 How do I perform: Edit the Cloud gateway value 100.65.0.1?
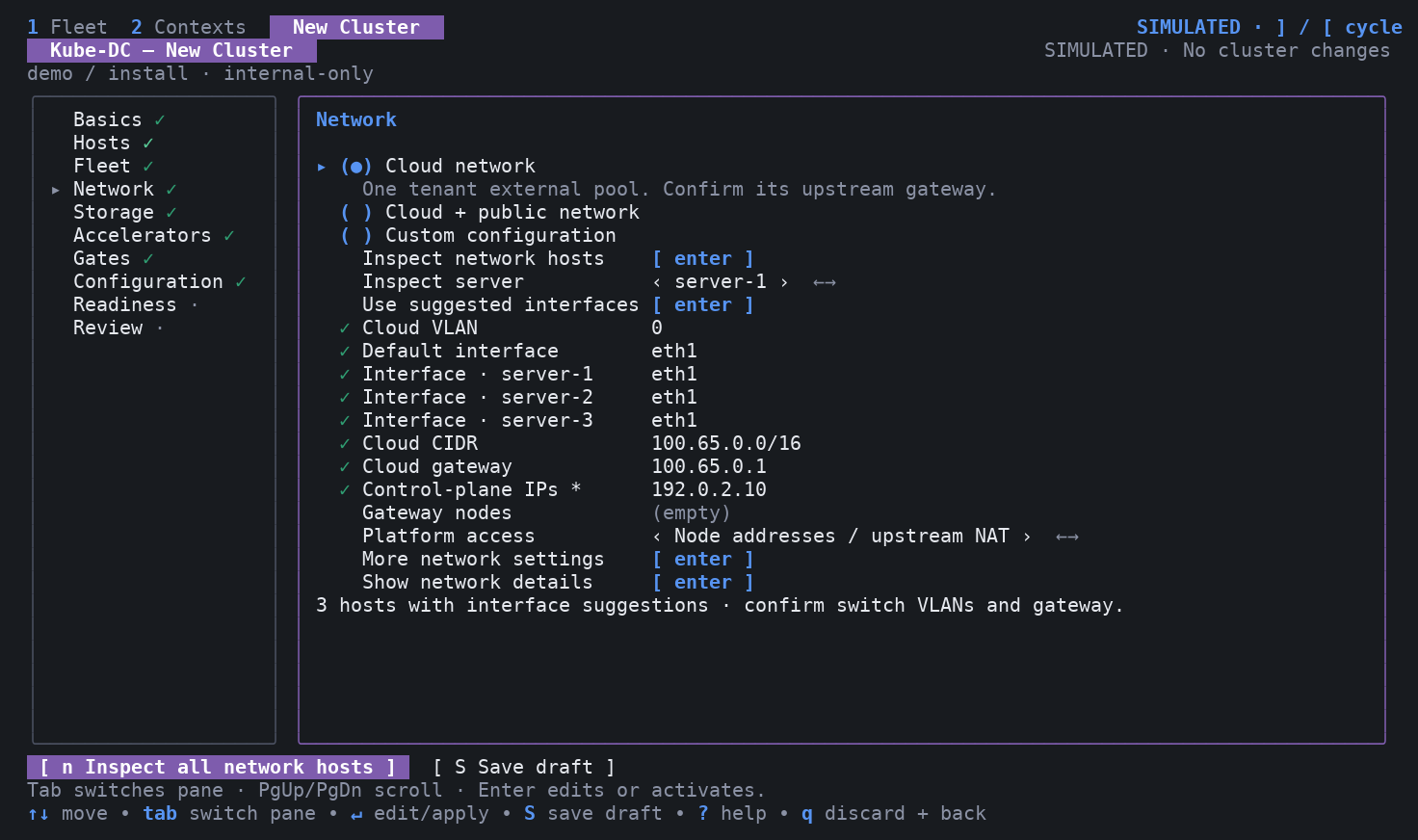[x=709, y=466]
